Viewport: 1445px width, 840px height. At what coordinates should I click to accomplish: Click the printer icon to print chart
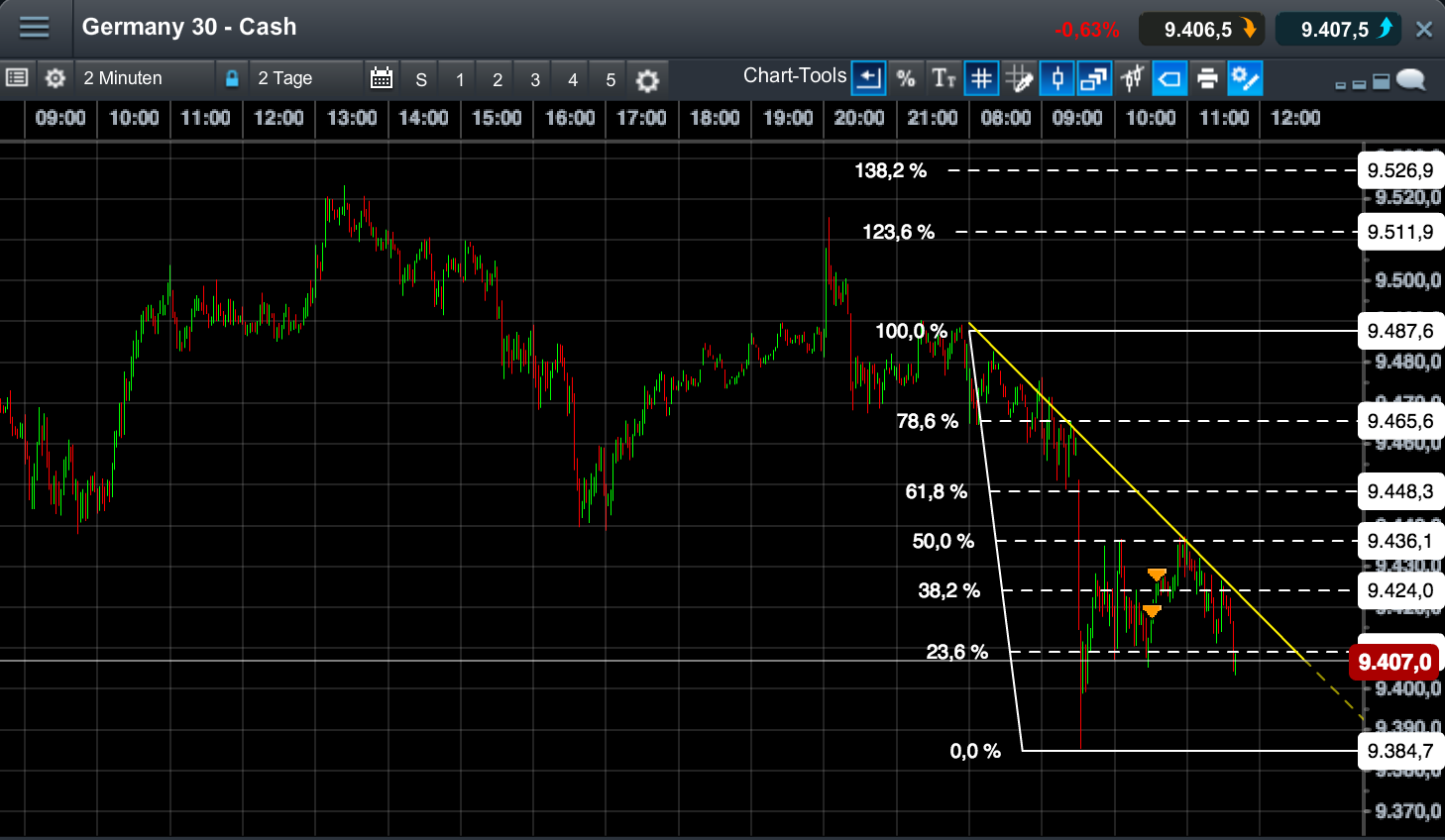pos(1207,78)
